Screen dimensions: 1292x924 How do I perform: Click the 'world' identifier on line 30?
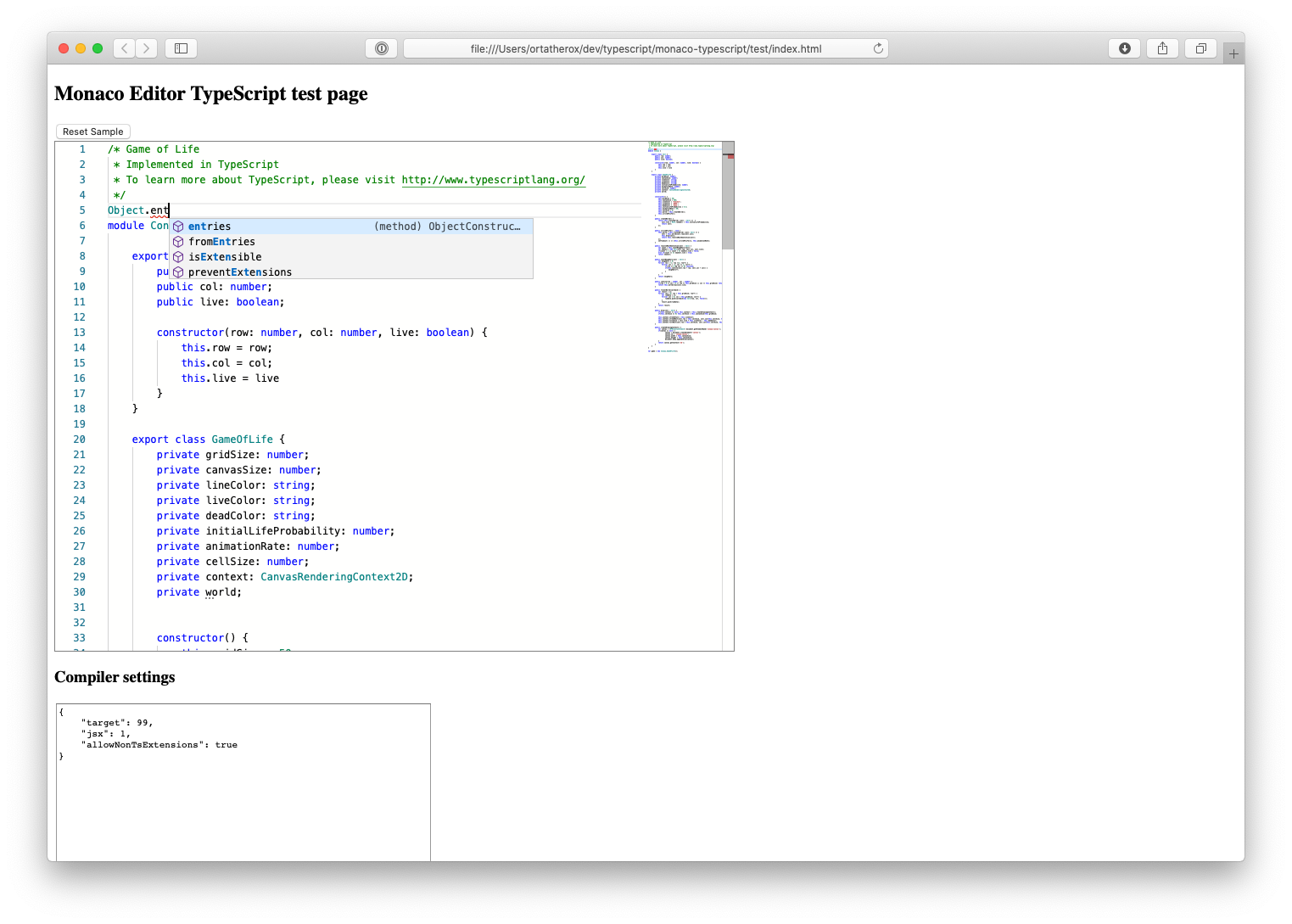coord(221,592)
